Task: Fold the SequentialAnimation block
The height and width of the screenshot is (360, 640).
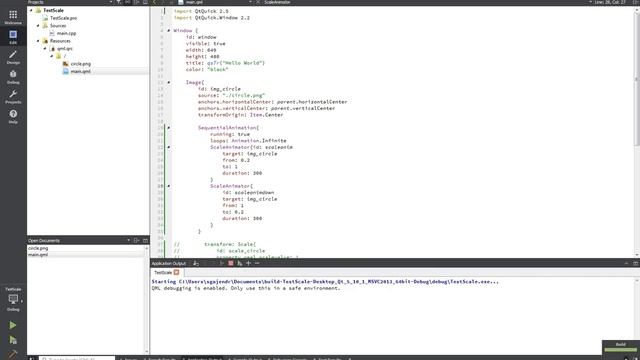Action: 169,128
